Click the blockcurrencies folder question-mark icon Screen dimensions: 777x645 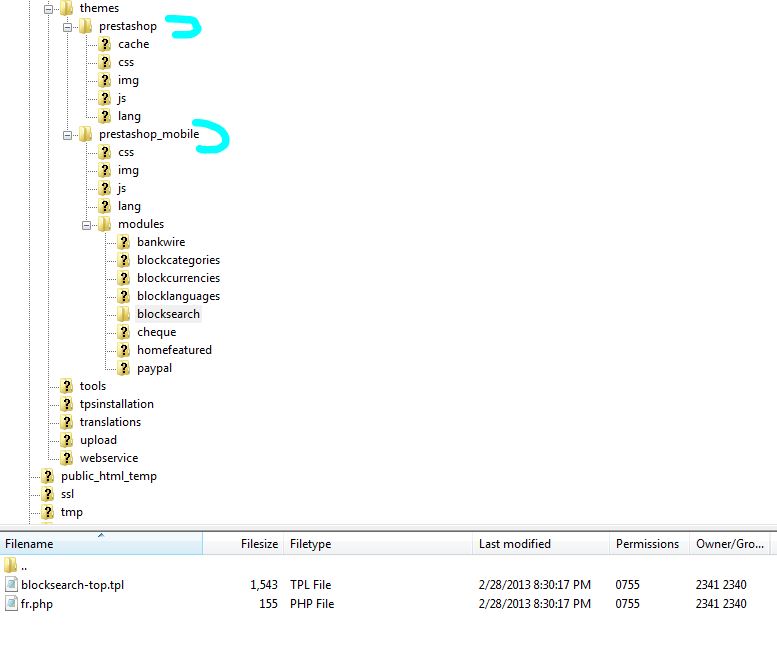pos(123,278)
